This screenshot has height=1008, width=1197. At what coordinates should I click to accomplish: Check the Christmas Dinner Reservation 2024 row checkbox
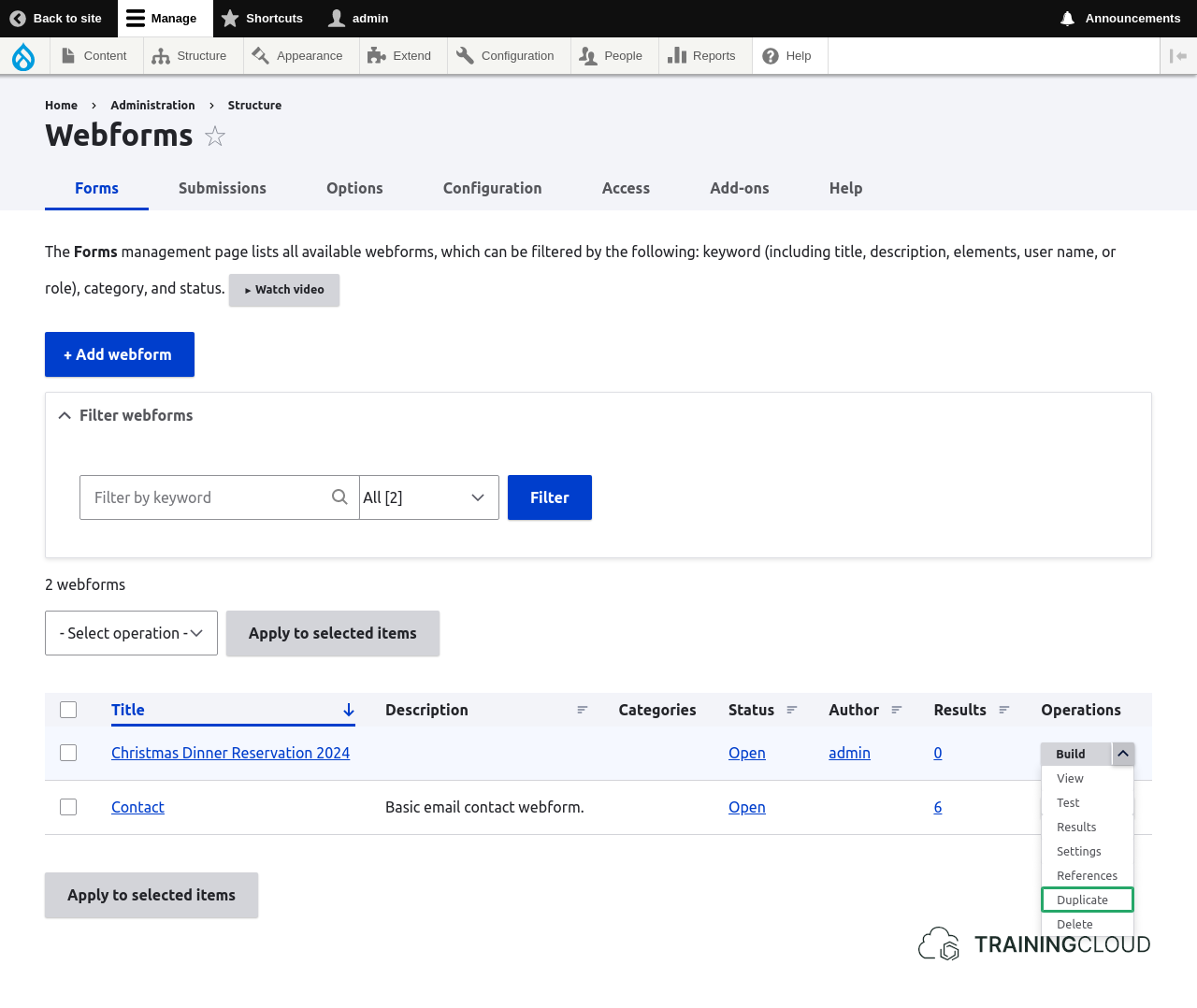click(68, 753)
